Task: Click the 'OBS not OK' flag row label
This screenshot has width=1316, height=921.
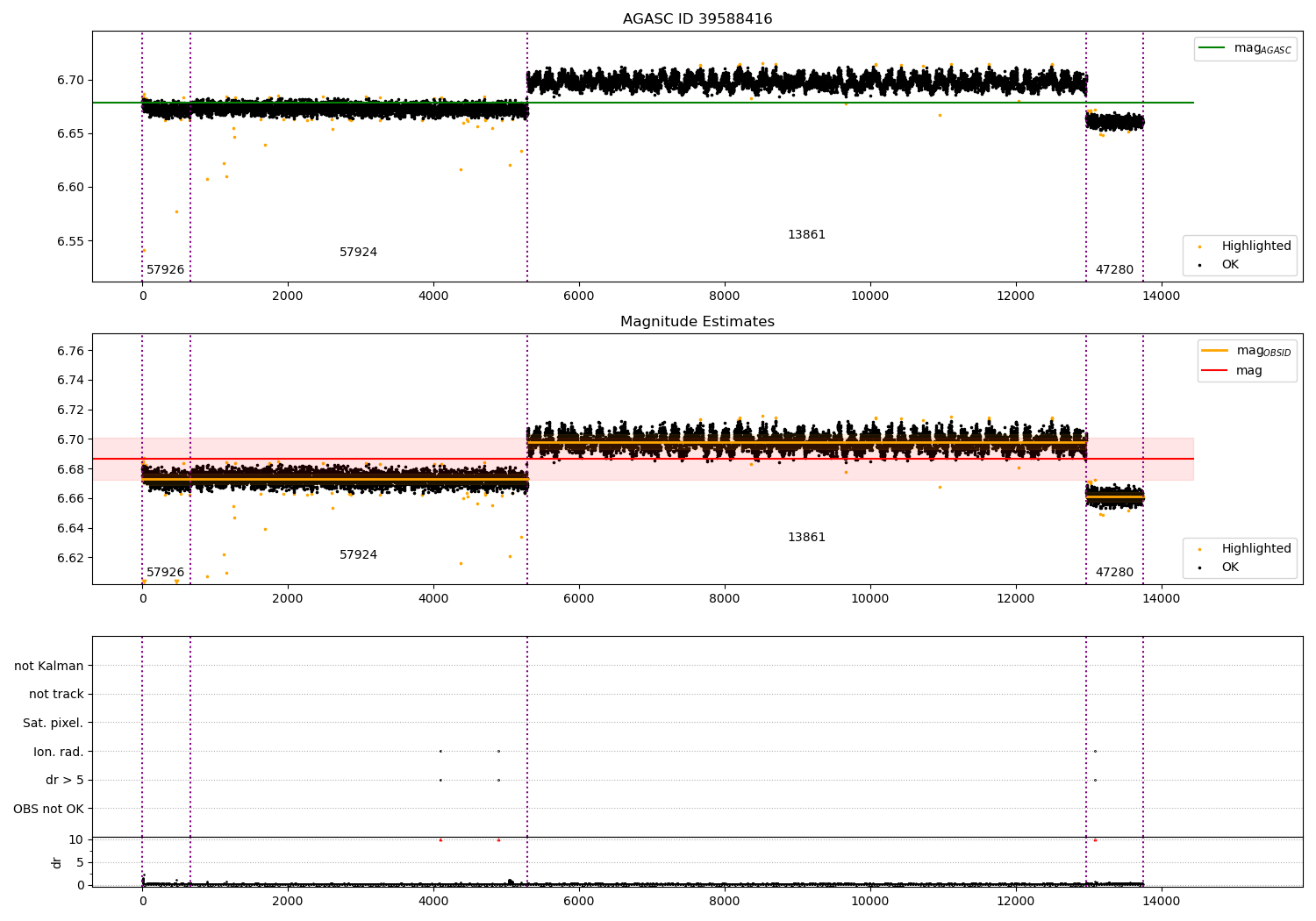Action: (x=49, y=810)
